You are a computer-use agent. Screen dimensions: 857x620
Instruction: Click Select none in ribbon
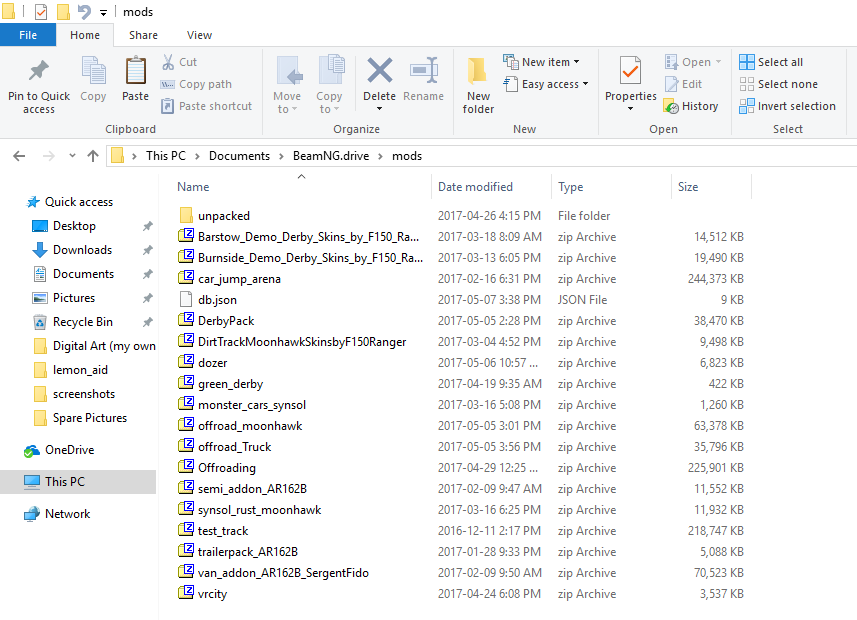779,84
